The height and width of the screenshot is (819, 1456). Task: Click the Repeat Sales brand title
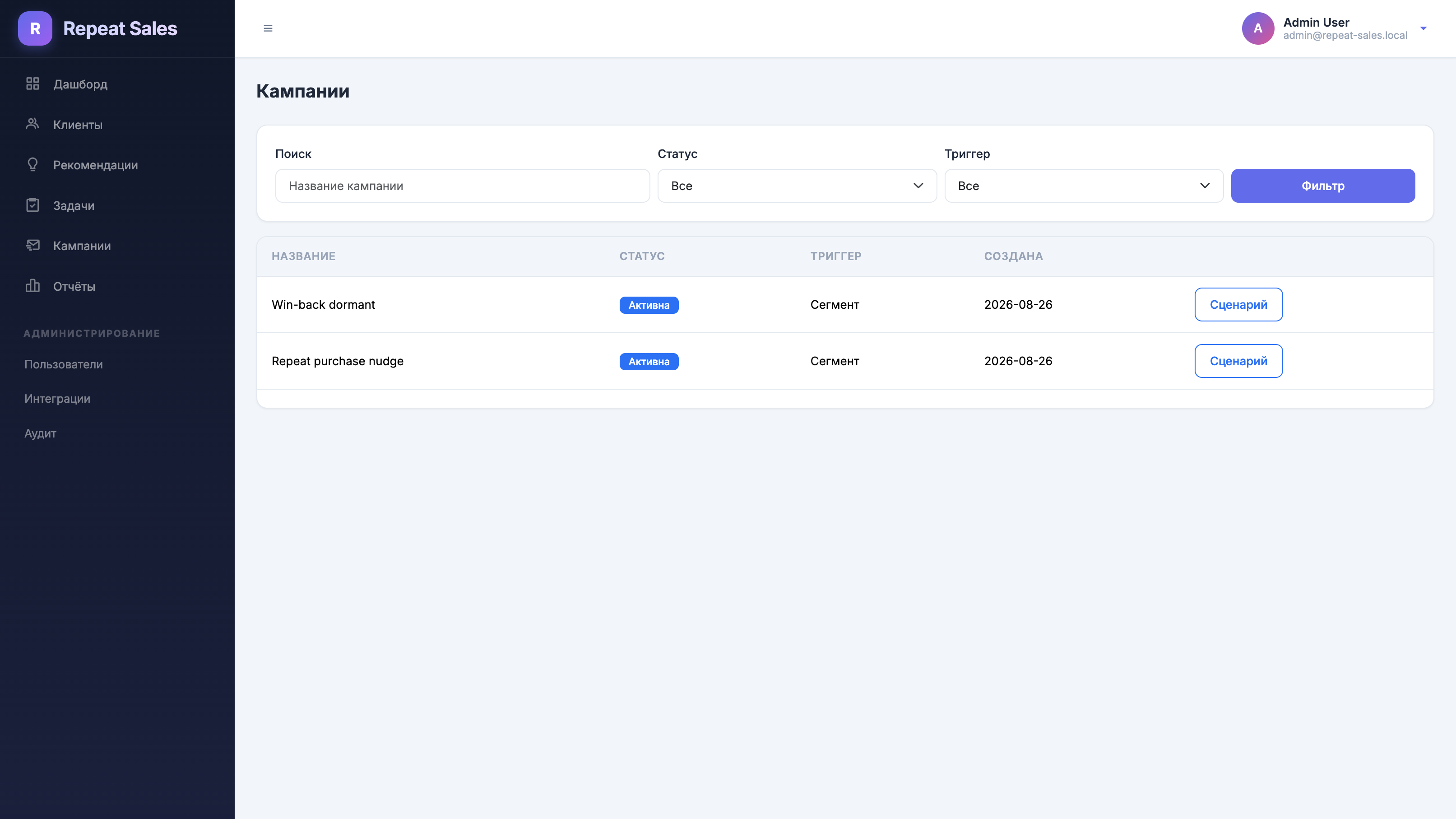coord(121,29)
